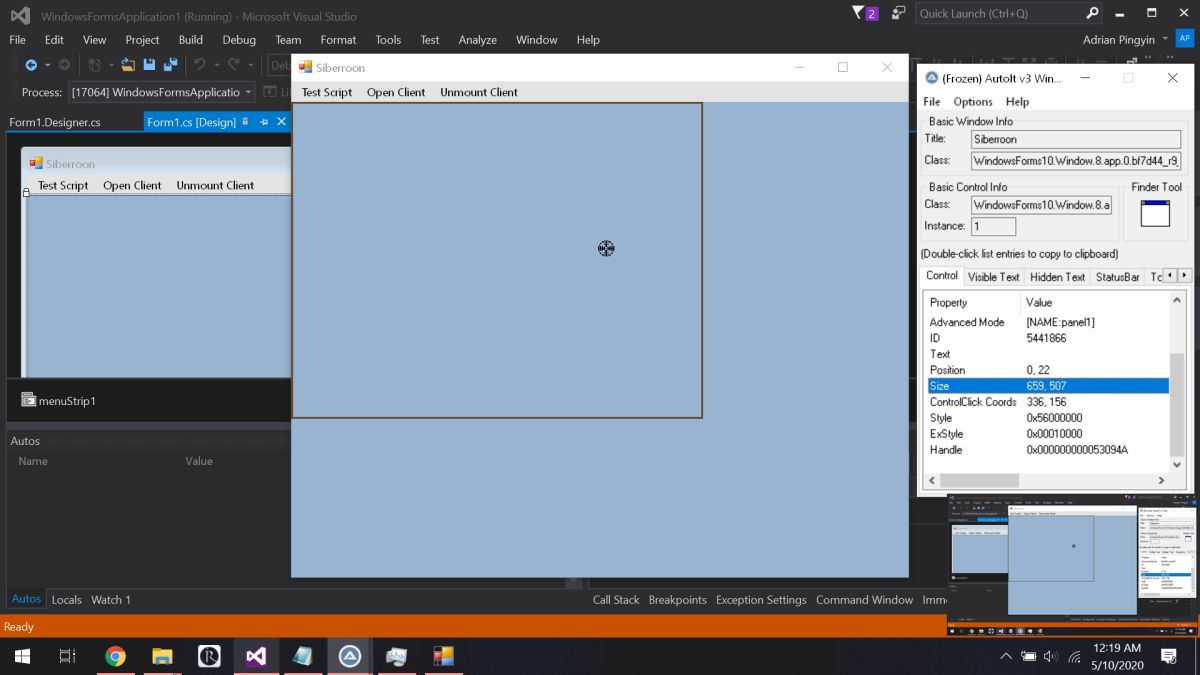Click the AutoIt Finder Tool crosshair icon

click(x=1155, y=213)
